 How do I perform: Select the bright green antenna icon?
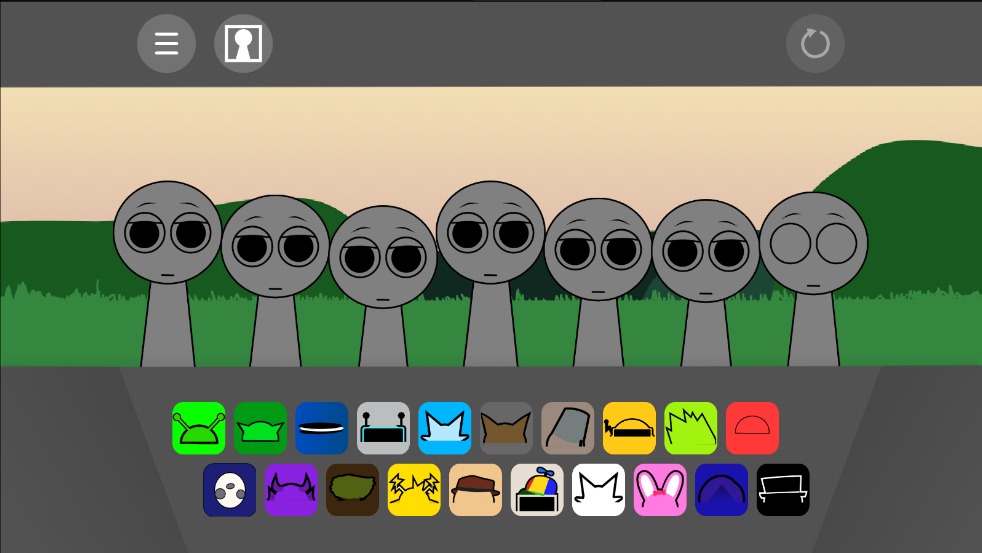coord(199,428)
